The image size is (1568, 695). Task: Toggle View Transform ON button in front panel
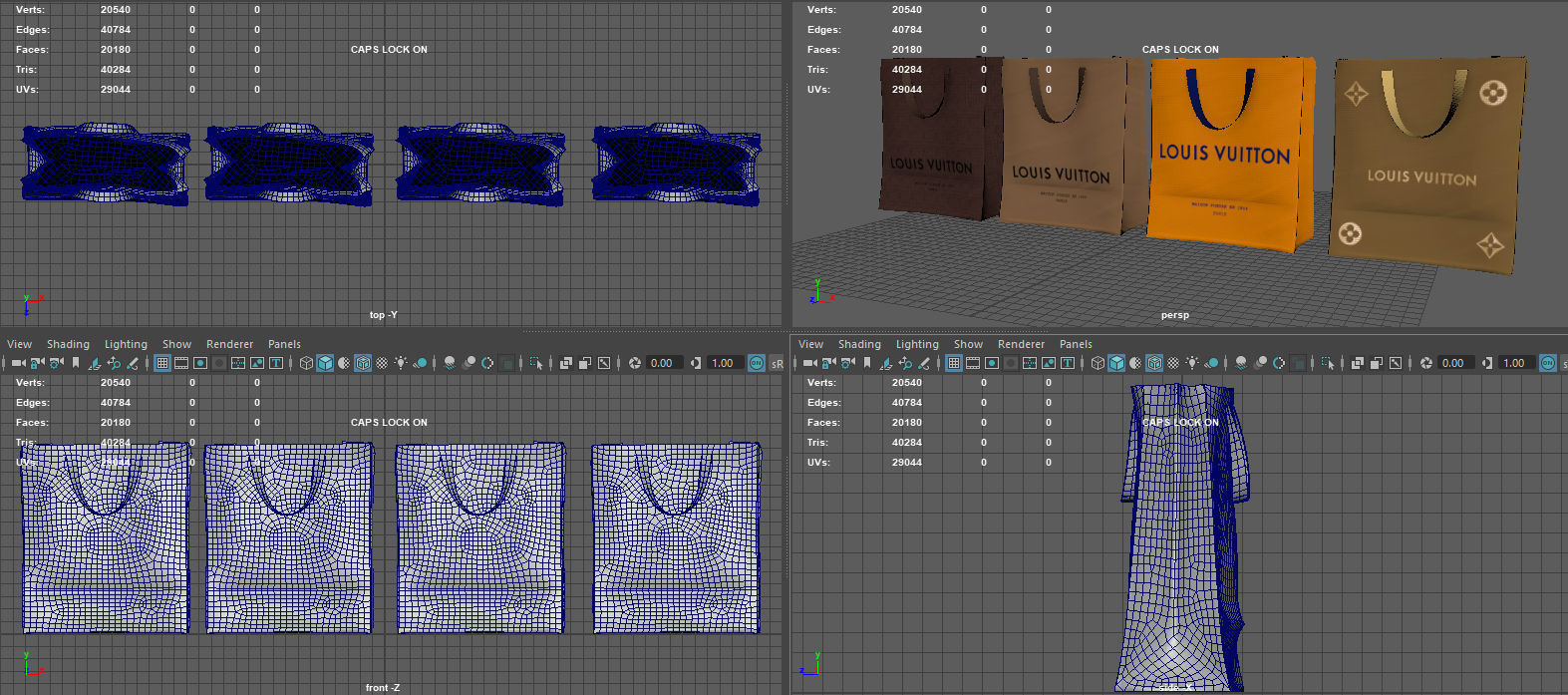pos(757,363)
